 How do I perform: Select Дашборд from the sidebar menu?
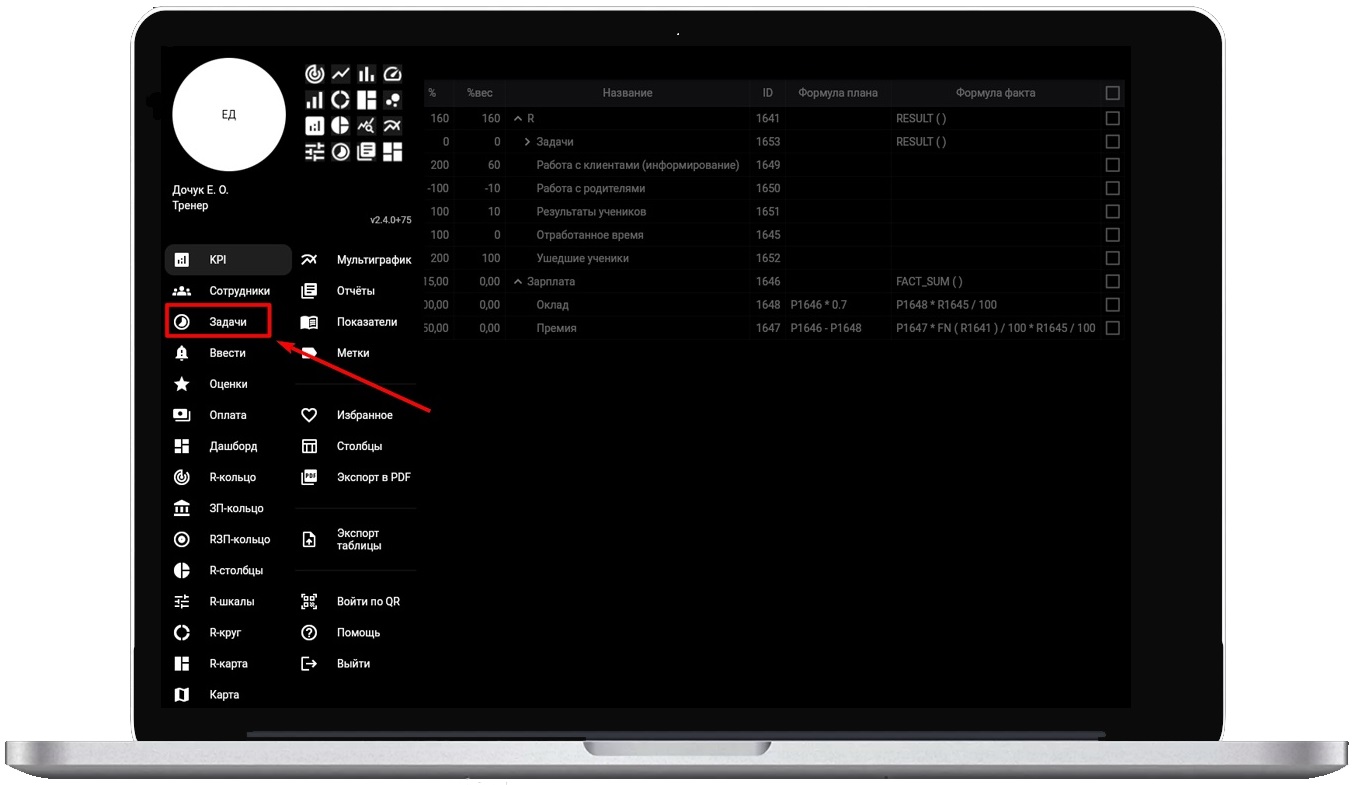pyautogui.click(x=232, y=446)
